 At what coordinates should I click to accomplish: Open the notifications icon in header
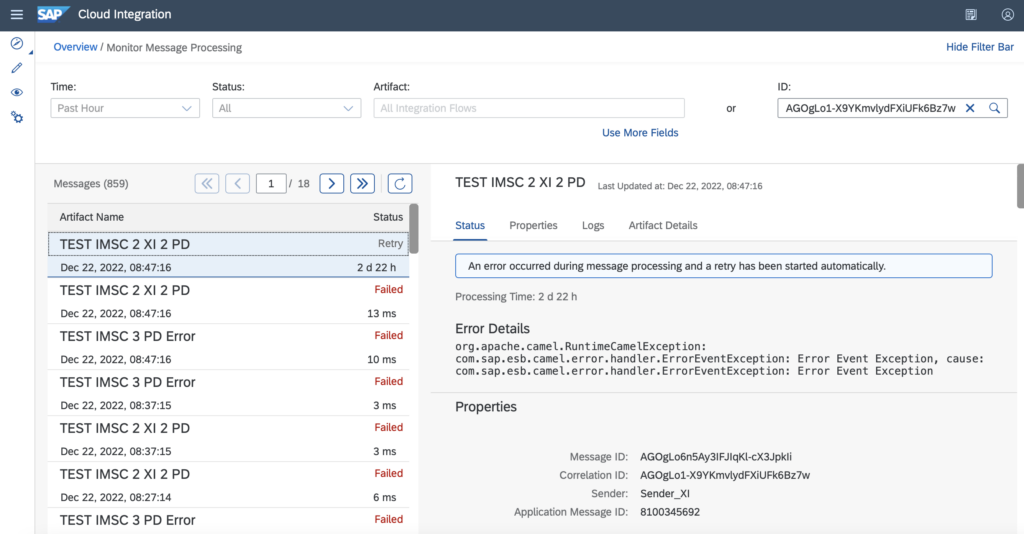point(971,15)
